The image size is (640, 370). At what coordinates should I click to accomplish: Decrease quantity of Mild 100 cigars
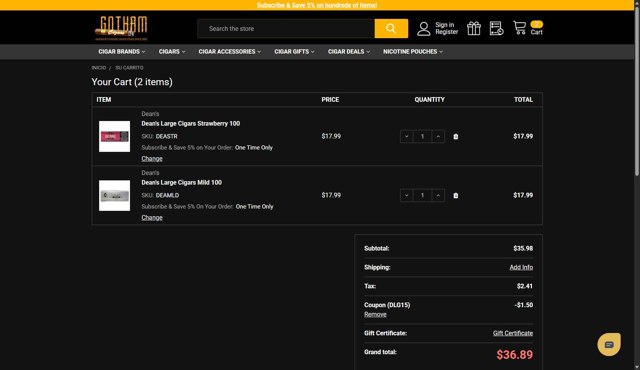(x=407, y=195)
